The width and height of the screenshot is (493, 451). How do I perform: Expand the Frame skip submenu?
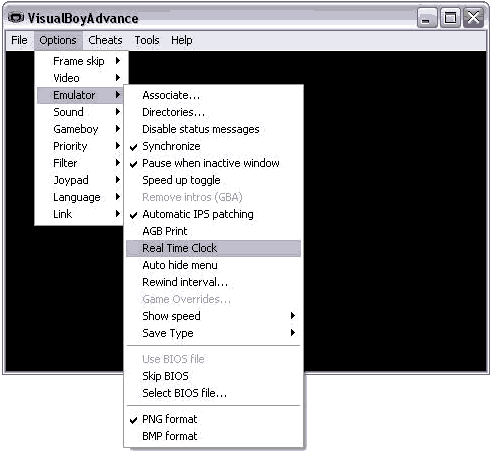[x=80, y=61]
